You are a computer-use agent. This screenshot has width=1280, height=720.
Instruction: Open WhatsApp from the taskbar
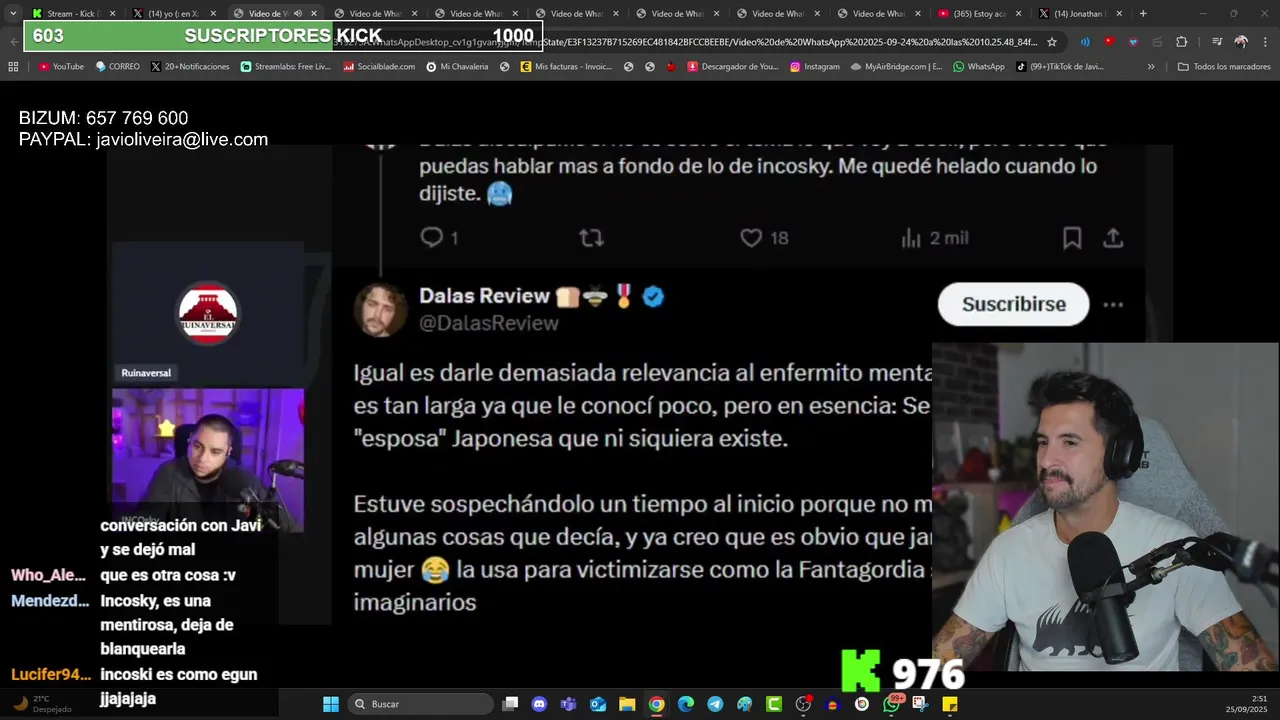pos(891,704)
